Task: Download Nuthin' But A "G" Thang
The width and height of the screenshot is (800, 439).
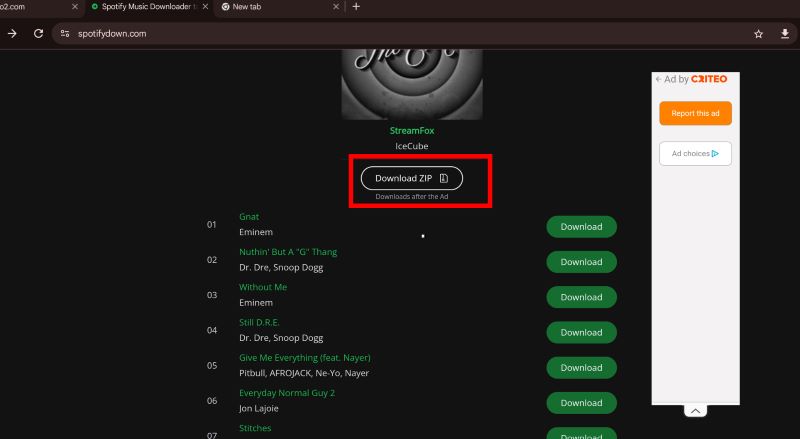Action: (x=581, y=262)
